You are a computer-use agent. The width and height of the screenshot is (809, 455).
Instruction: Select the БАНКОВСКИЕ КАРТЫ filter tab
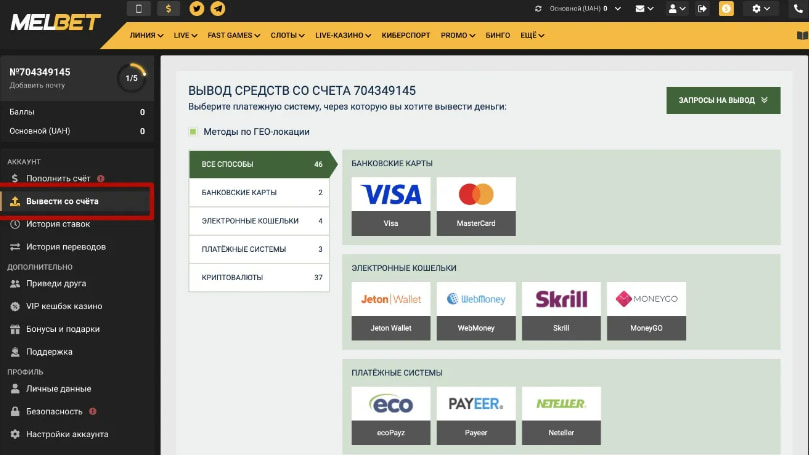259,192
